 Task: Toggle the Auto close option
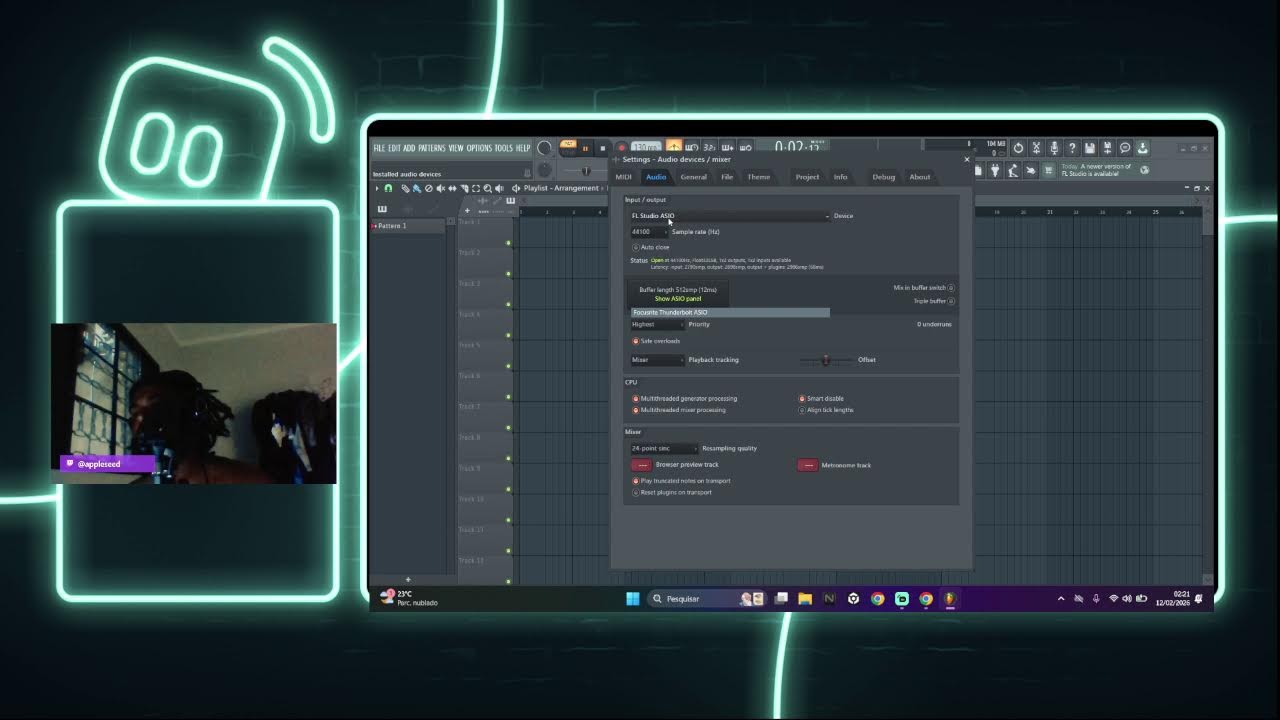[651, 247]
